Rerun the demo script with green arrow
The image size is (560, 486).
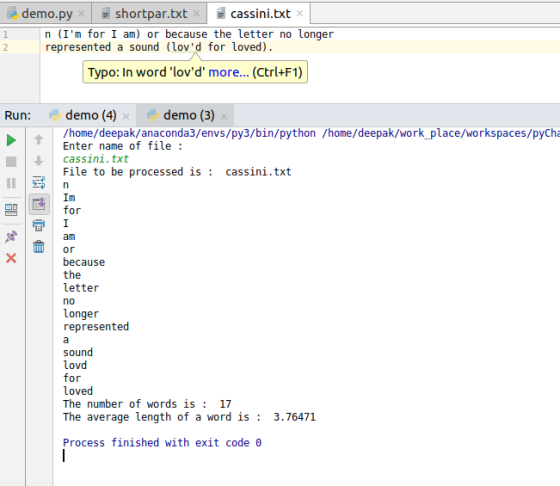point(11,140)
